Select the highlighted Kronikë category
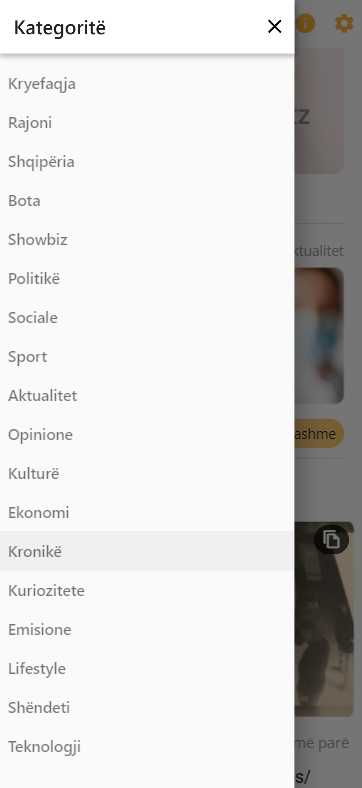The width and height of the screenshot is (362, 788). (147, 551)
